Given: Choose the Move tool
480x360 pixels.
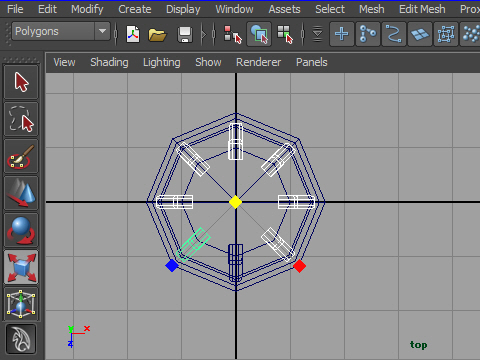Looking at the screenshot, I should [x=21, y=193].
